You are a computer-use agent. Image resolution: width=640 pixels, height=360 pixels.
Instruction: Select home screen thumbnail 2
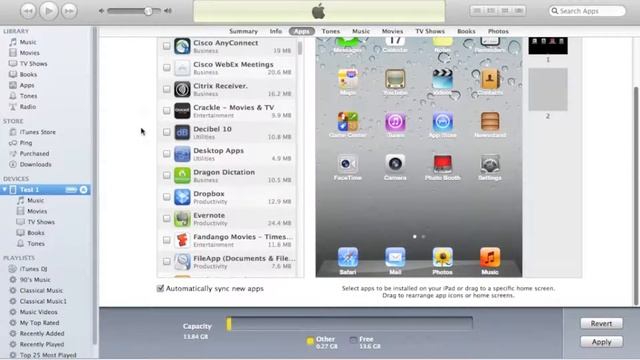pyautogui.click(x=548, y=89)
